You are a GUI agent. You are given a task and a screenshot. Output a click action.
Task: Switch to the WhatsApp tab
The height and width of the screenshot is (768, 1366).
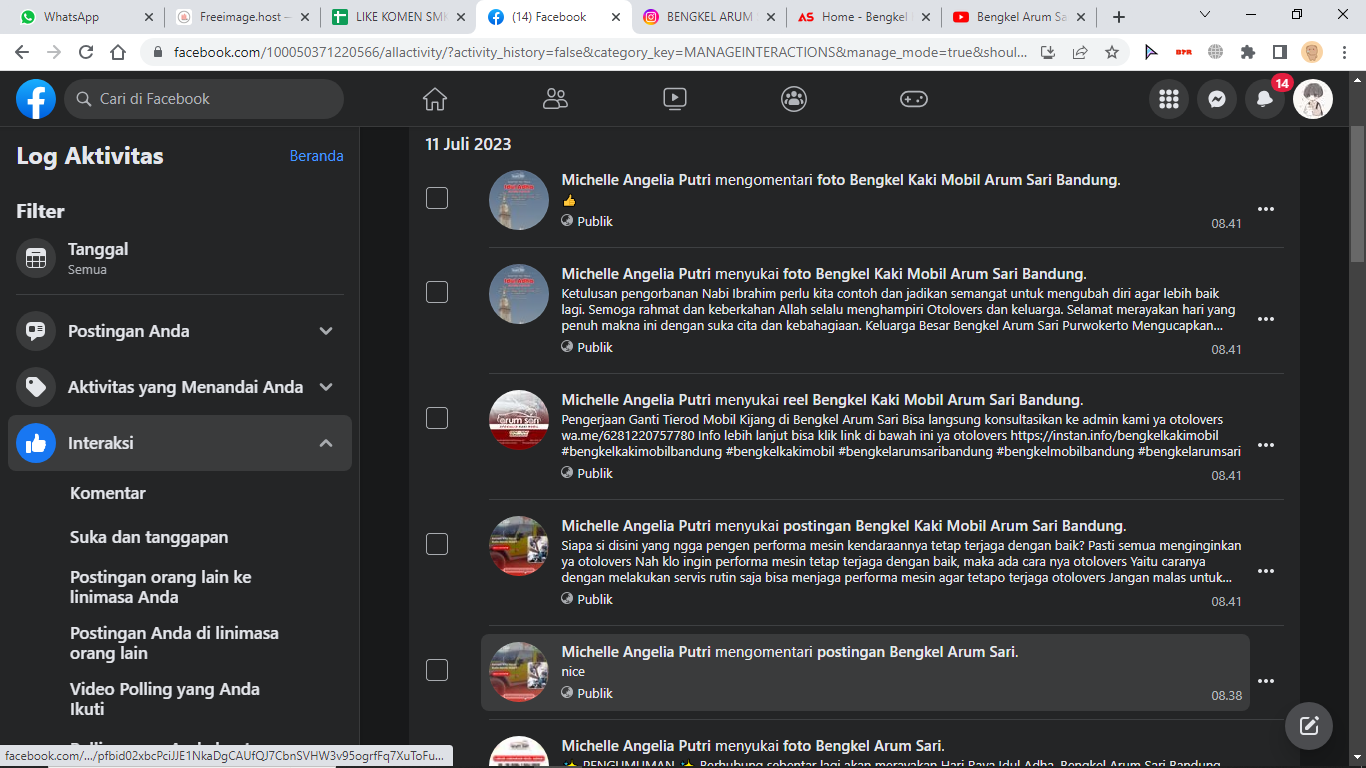tap(85, 17)
